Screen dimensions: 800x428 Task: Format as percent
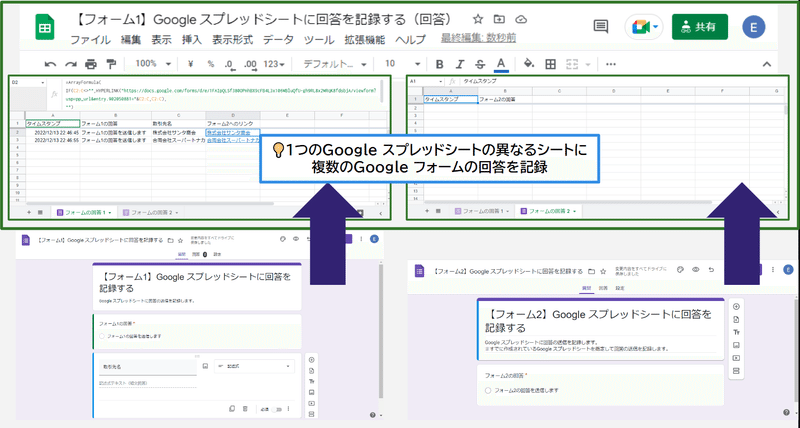pos(211,64)
